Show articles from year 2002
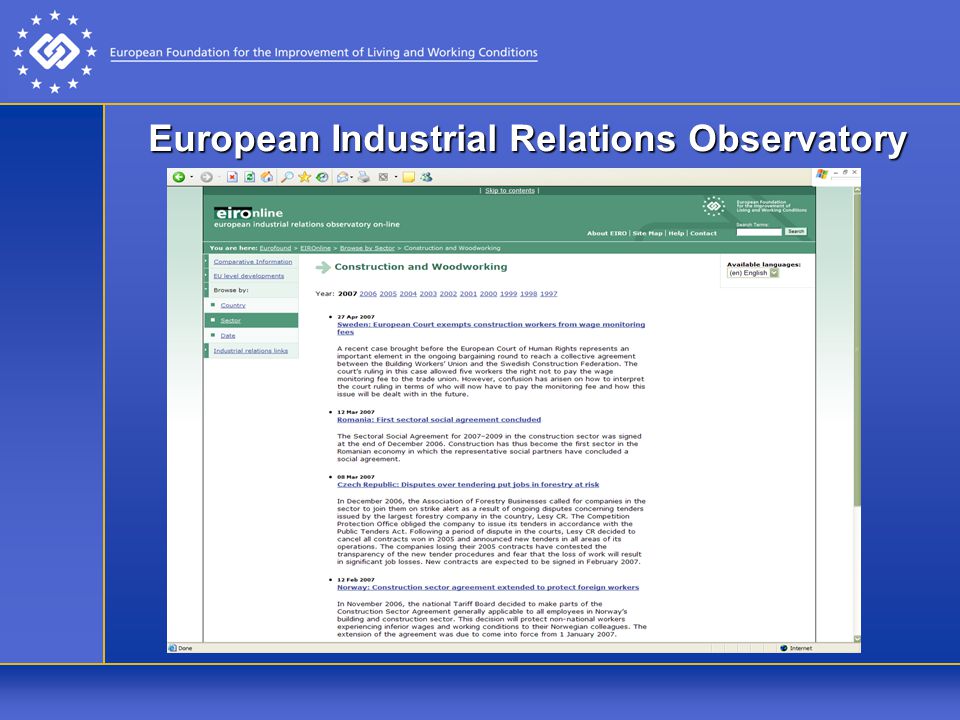The width and height of the screenshot is (960, 720). 448,294
